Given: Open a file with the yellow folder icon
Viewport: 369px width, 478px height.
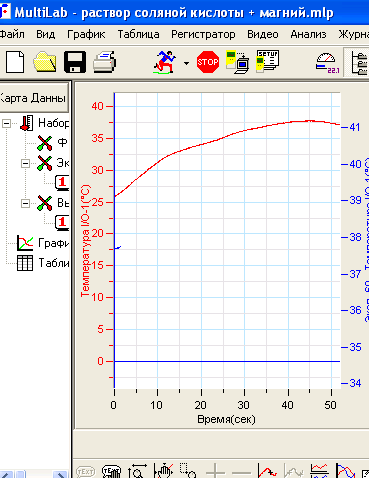Looking at the screenshot, I should [45, 62].
